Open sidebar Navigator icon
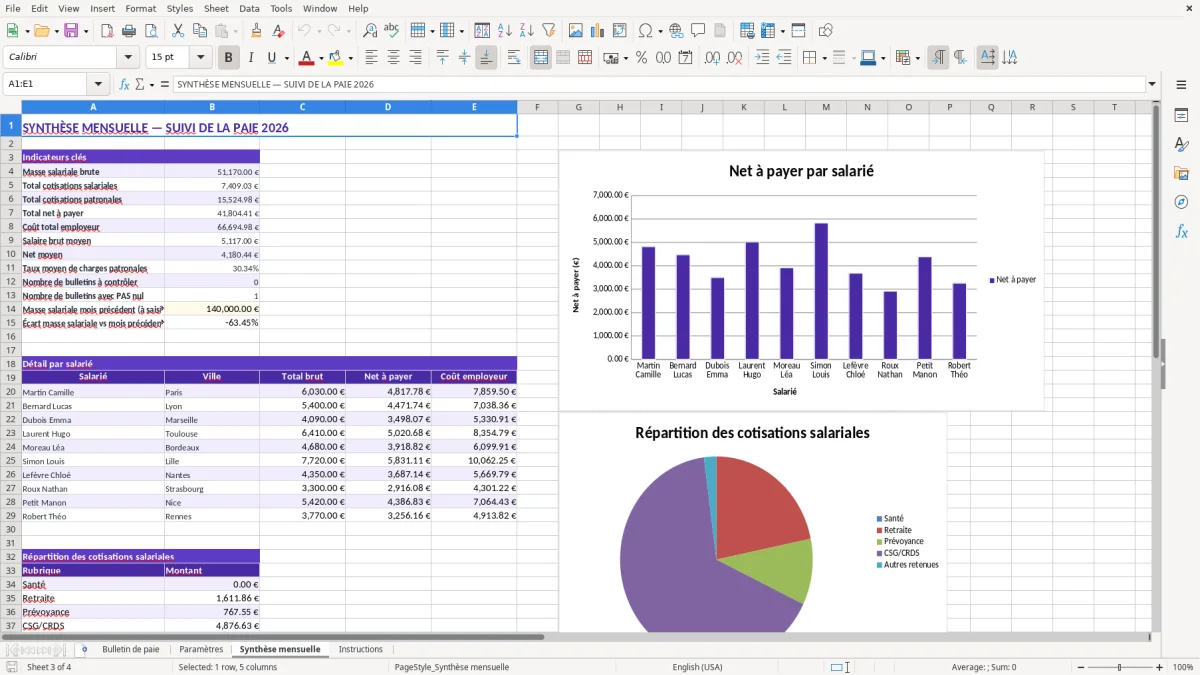The width and height of the screenshot is (1200, 675). tap(1181, 202)
